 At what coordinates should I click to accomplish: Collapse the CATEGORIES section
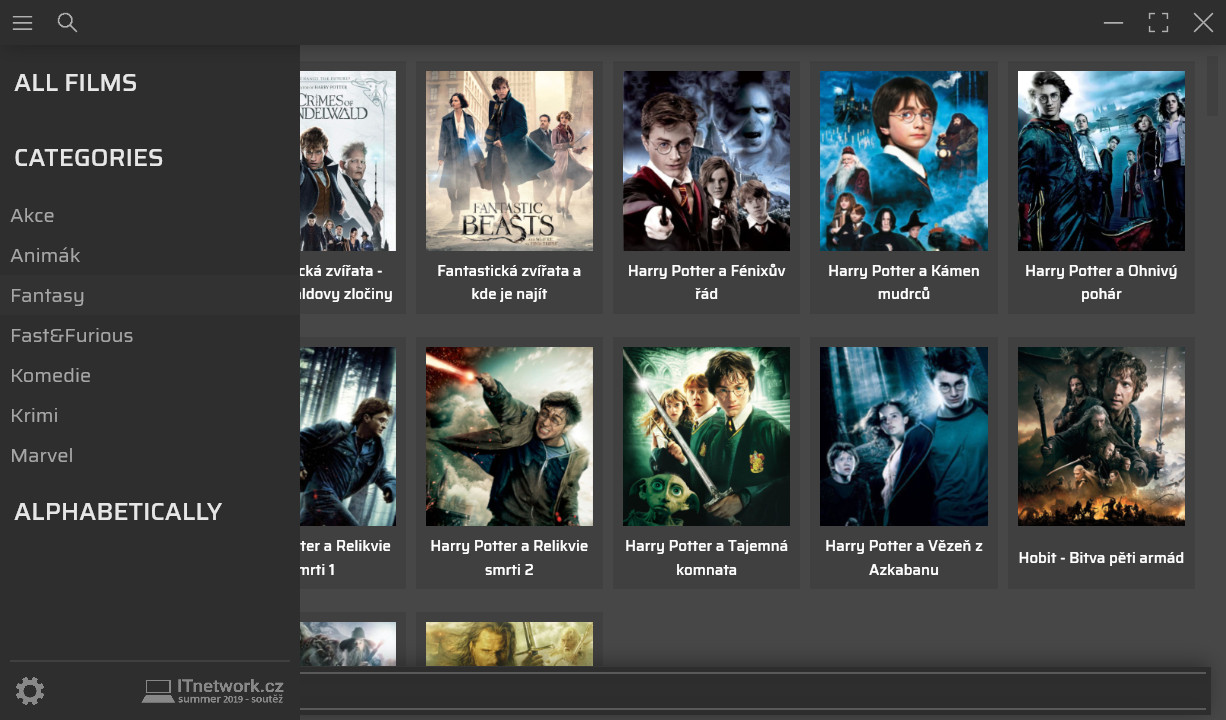click(88, 158)
